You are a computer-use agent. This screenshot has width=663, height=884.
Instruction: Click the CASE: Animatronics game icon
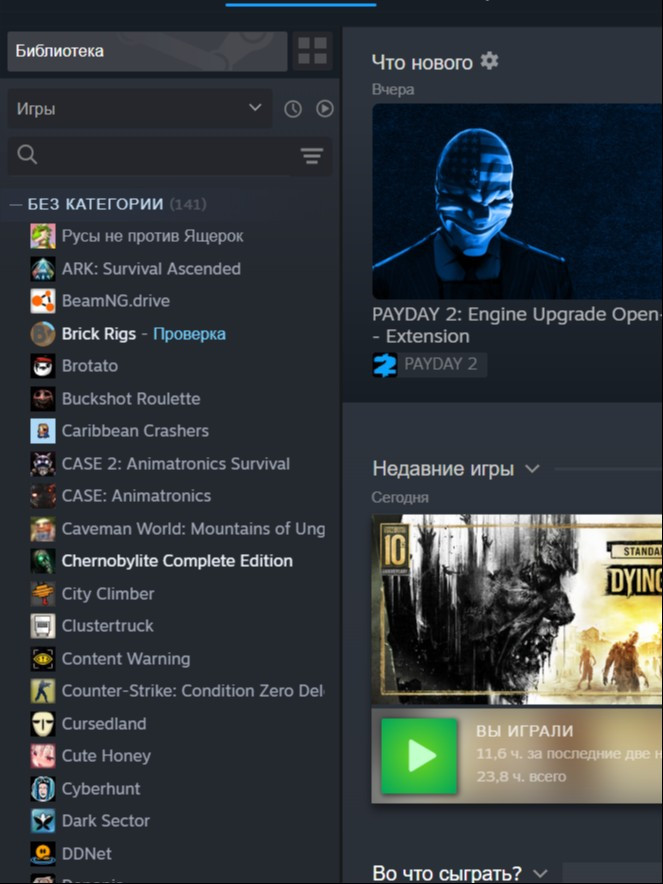pyautogui.click(x=43, y=496)
